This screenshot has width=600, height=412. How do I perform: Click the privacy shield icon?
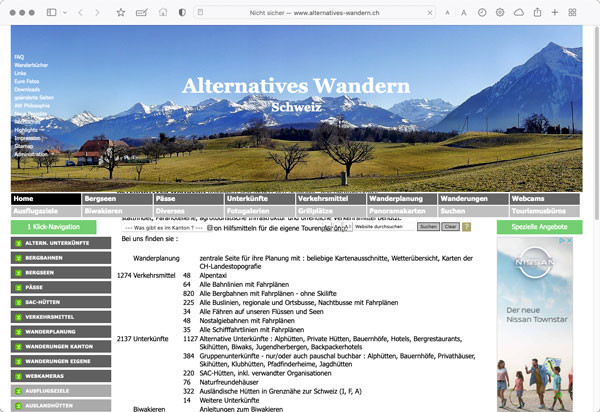[181, 12]
